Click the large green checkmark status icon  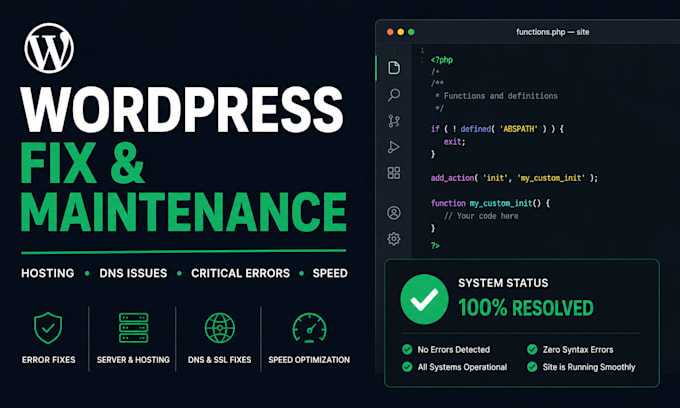pyautogui.click(x=424, y=299)
